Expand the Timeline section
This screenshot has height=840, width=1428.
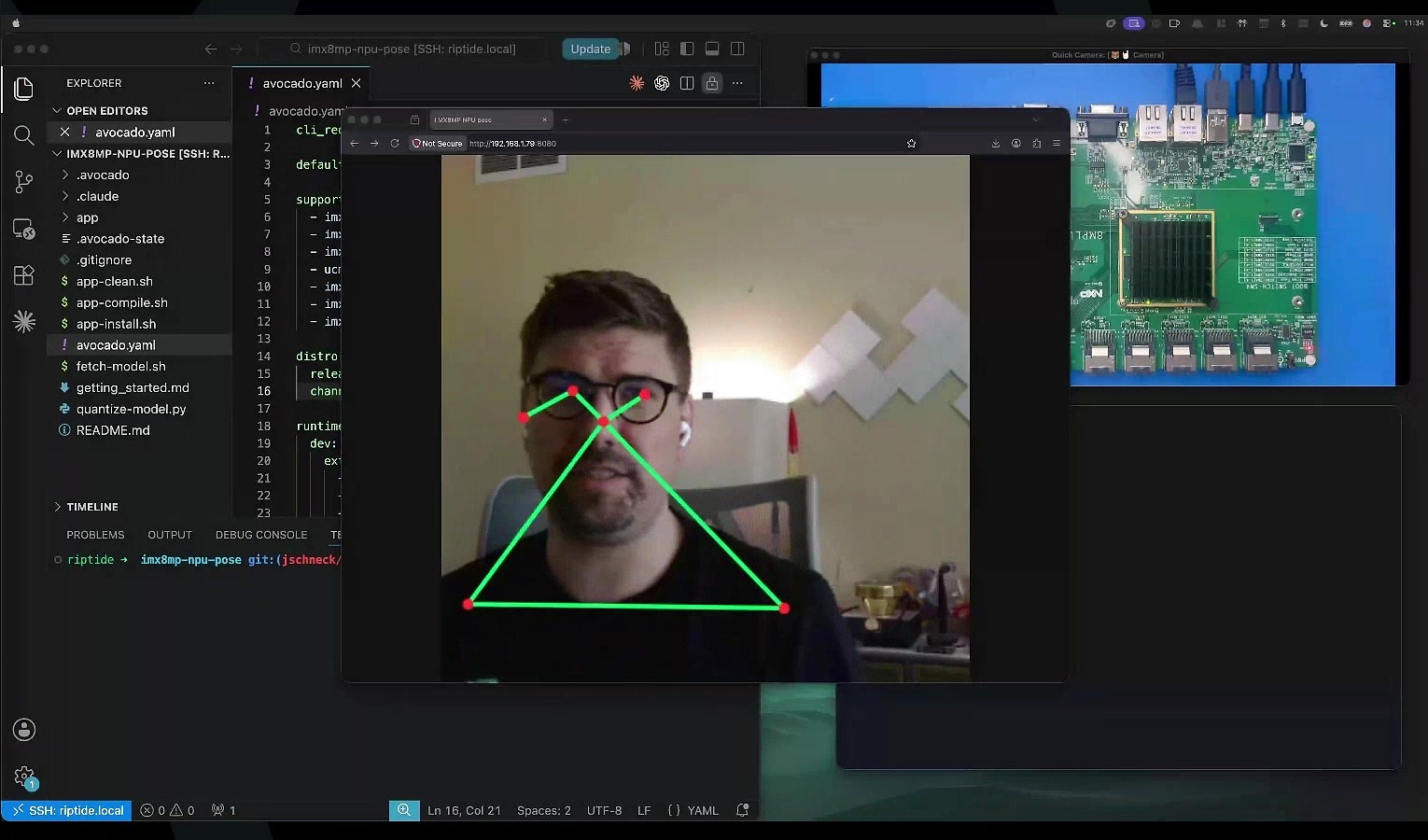(92, 507)
